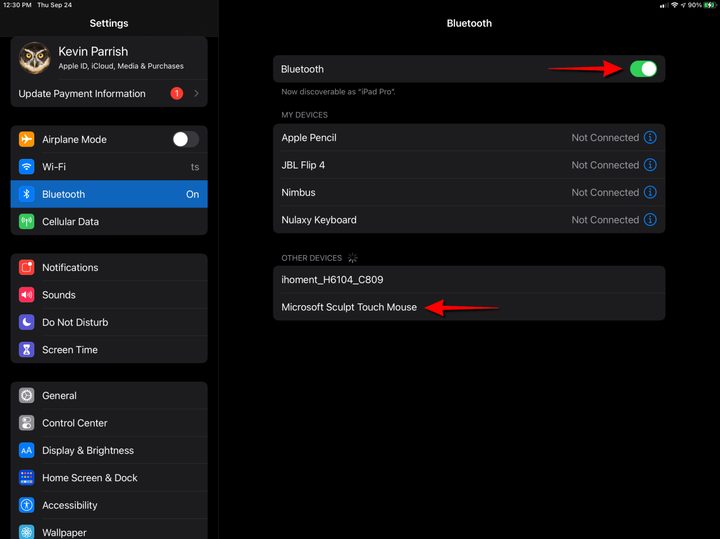Screen dimensions: 720x539
Task: Tap the Cellular Data antenna icon
Action: pyautogui.click(x=27, y=222)
